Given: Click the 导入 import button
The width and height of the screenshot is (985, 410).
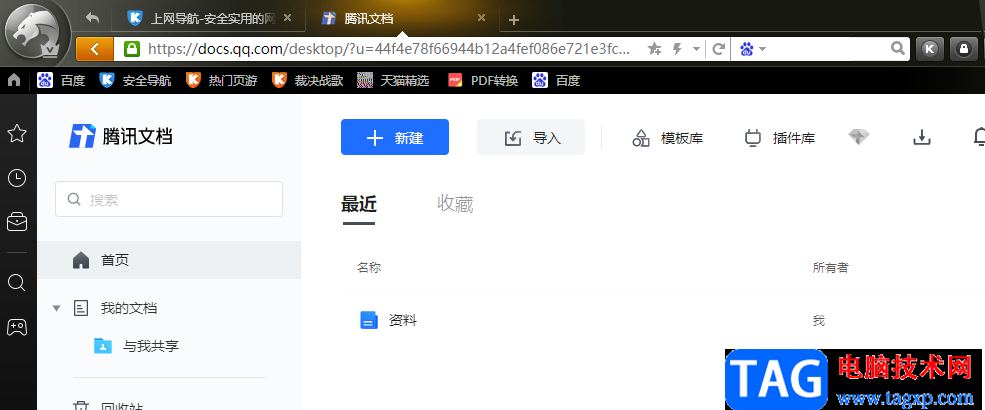Looking at the screenshot, I should point(531,137).
